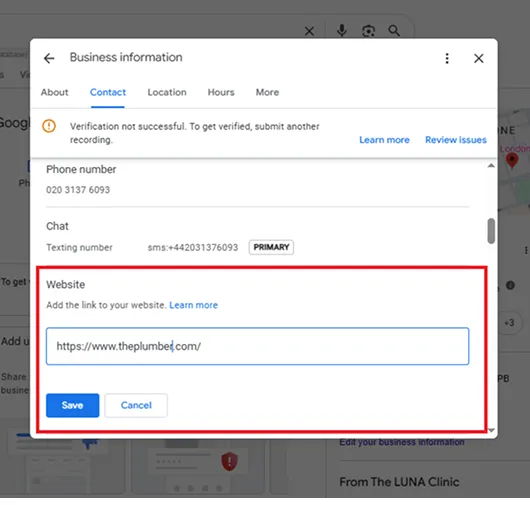Click Learn more under Website heading

pyautogui.click(x=193, y=305)
